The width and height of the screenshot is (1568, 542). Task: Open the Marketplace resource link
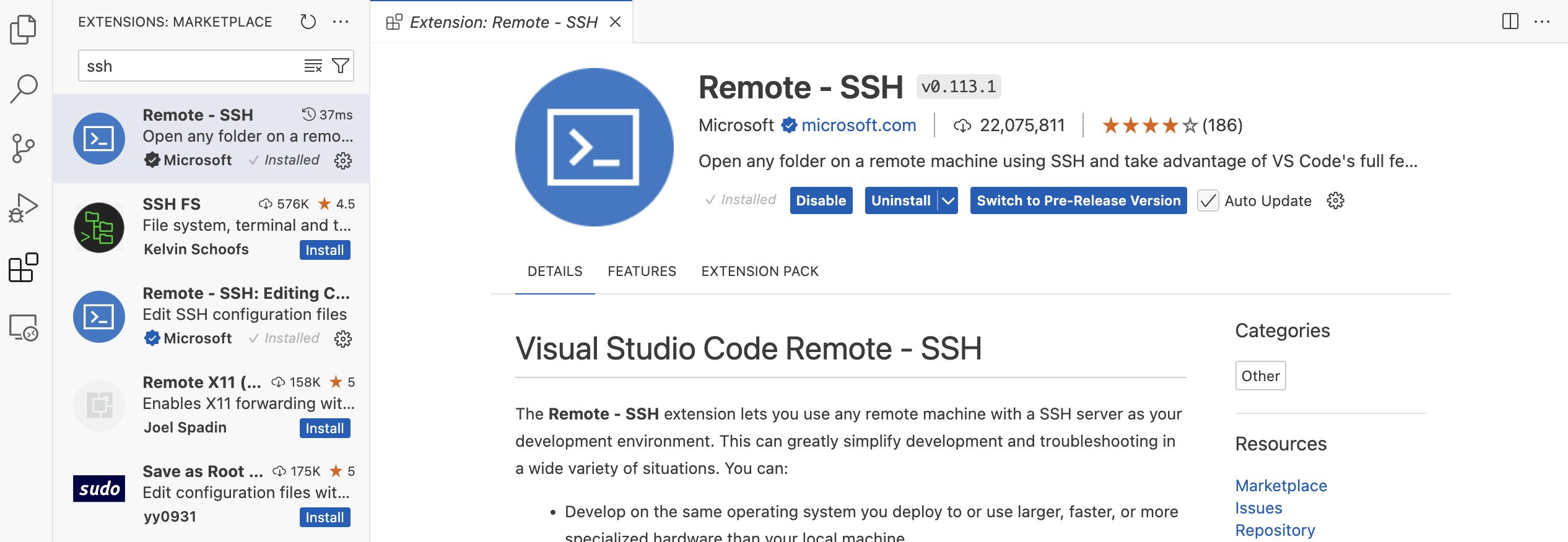coord(1281,486)
